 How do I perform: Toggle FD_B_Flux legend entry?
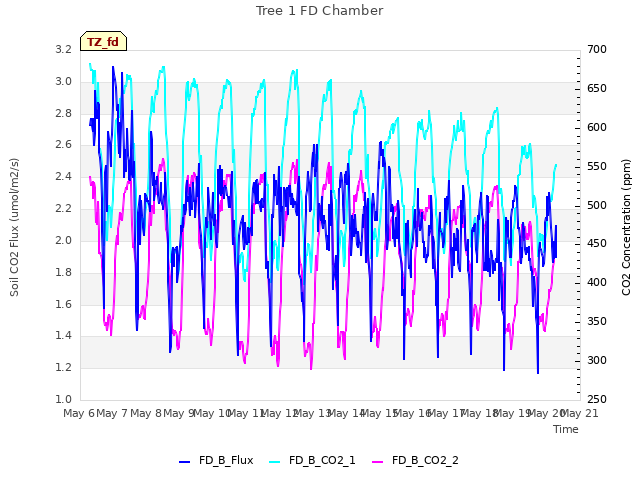[x=216, y=460]
